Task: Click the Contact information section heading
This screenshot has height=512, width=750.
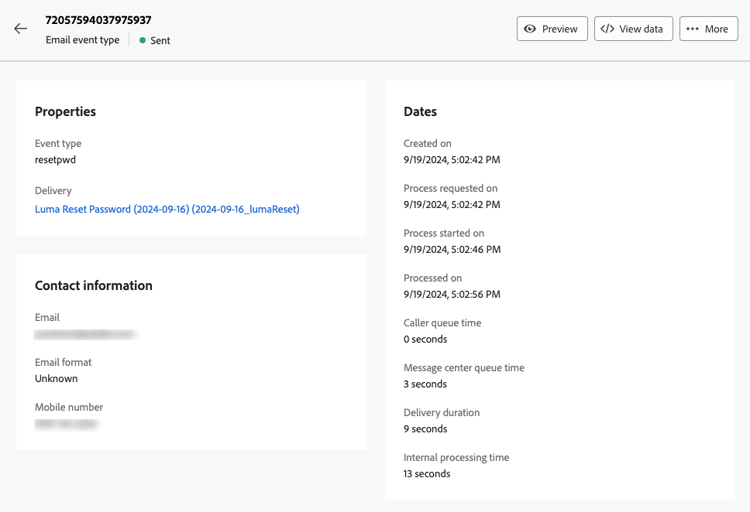Action: click(x=94, y=285)
